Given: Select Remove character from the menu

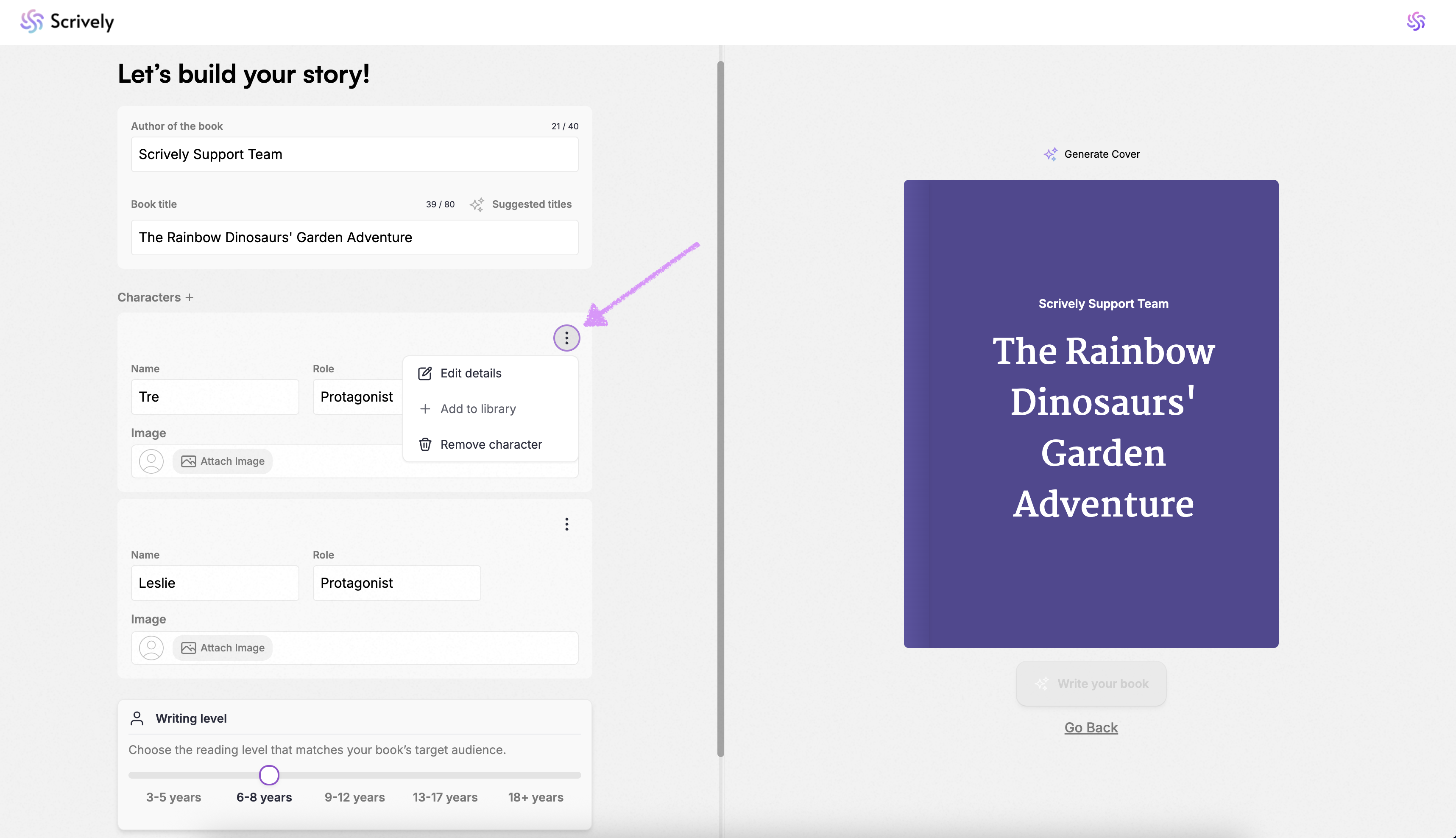Looking at the screenshot, I should tap(491, 444).
